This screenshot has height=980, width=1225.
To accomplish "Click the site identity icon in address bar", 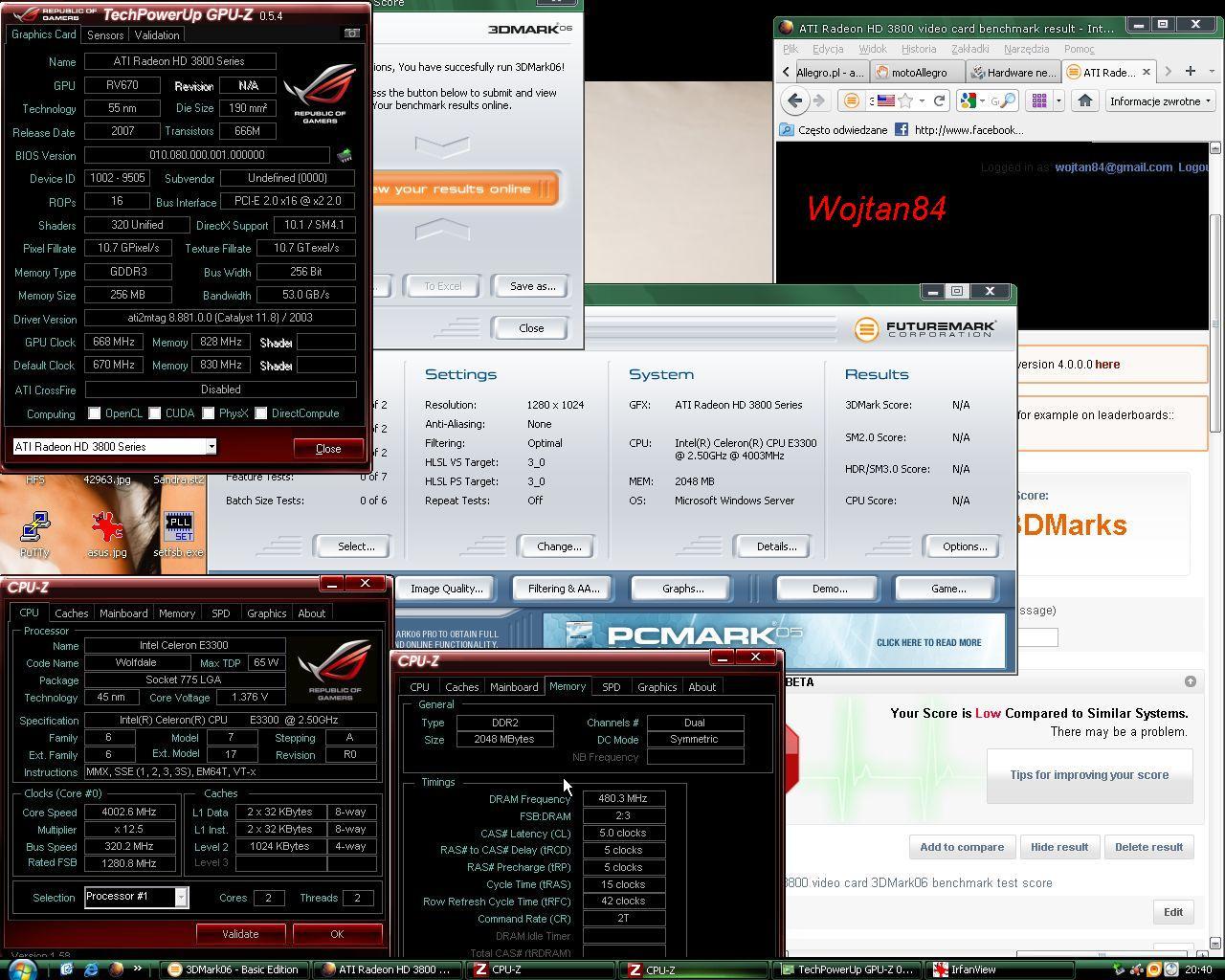I will coord(850,100).
